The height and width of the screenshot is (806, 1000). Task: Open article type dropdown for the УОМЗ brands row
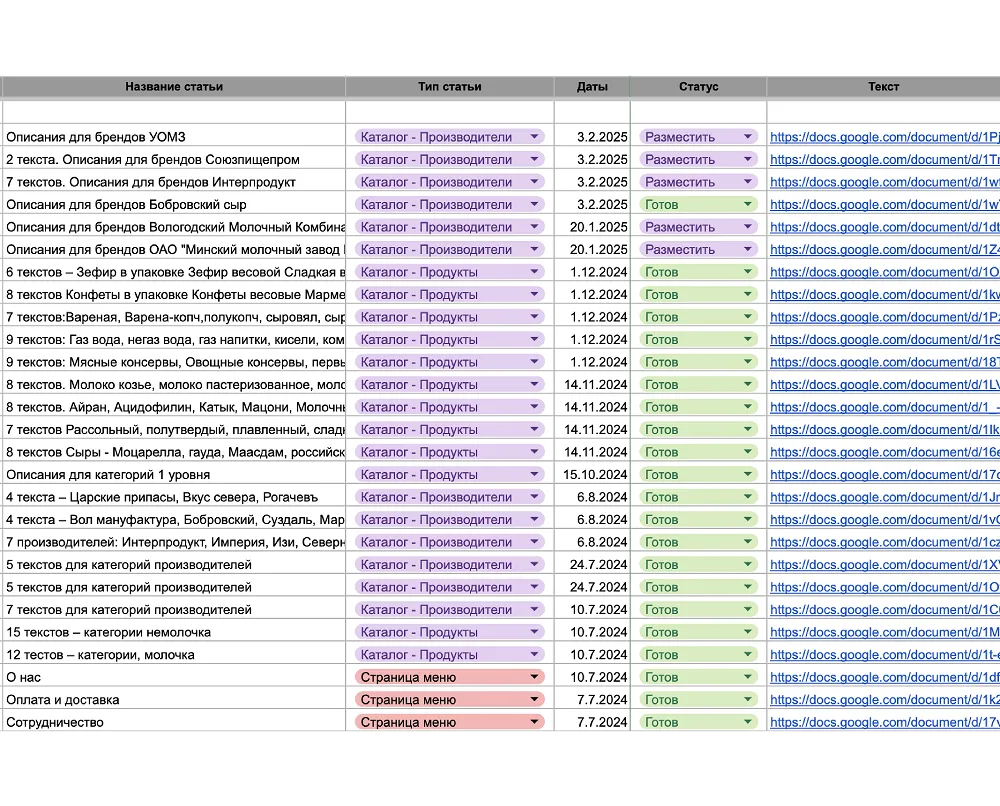(x=535, y=137)
